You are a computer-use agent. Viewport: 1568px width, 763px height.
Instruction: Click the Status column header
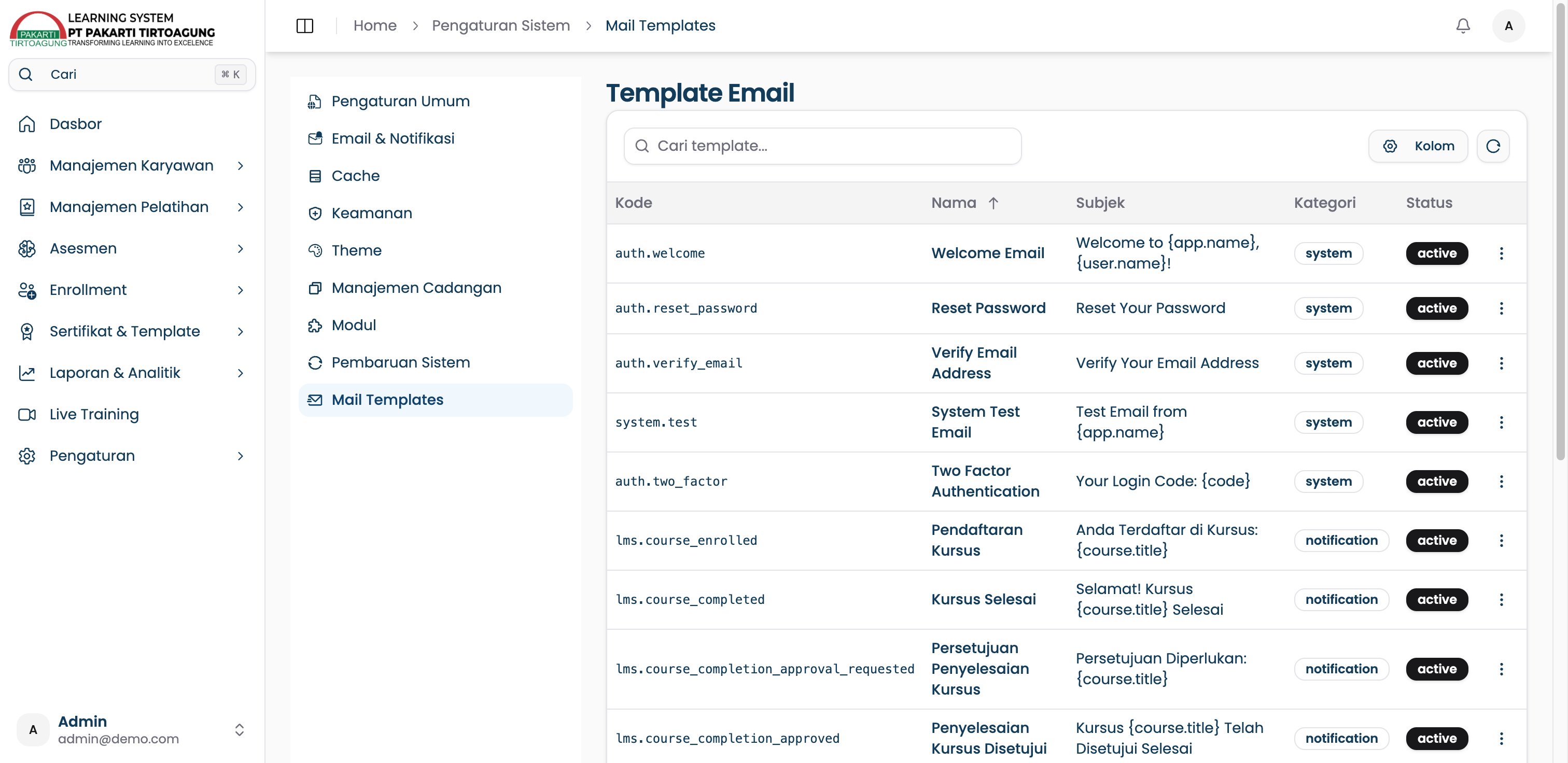coord(1429,203)
